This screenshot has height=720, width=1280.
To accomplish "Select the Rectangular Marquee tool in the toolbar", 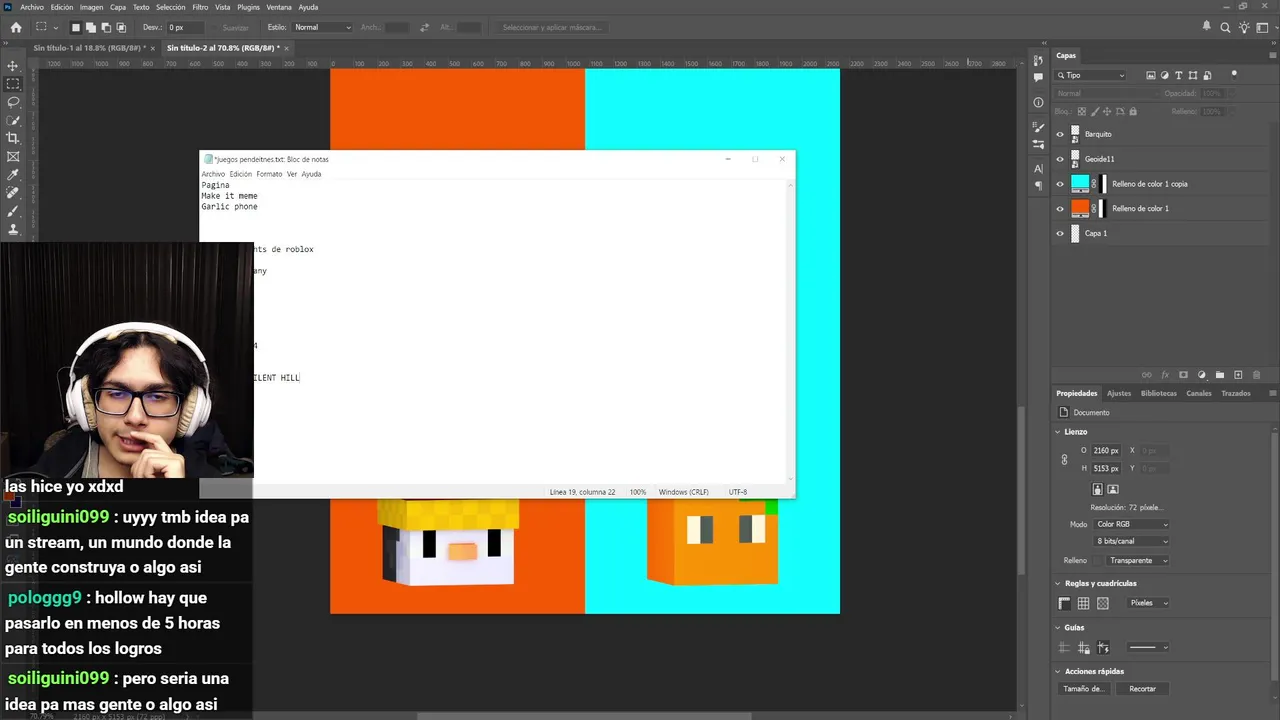I will pyautogui.click(x=13, y=84).
